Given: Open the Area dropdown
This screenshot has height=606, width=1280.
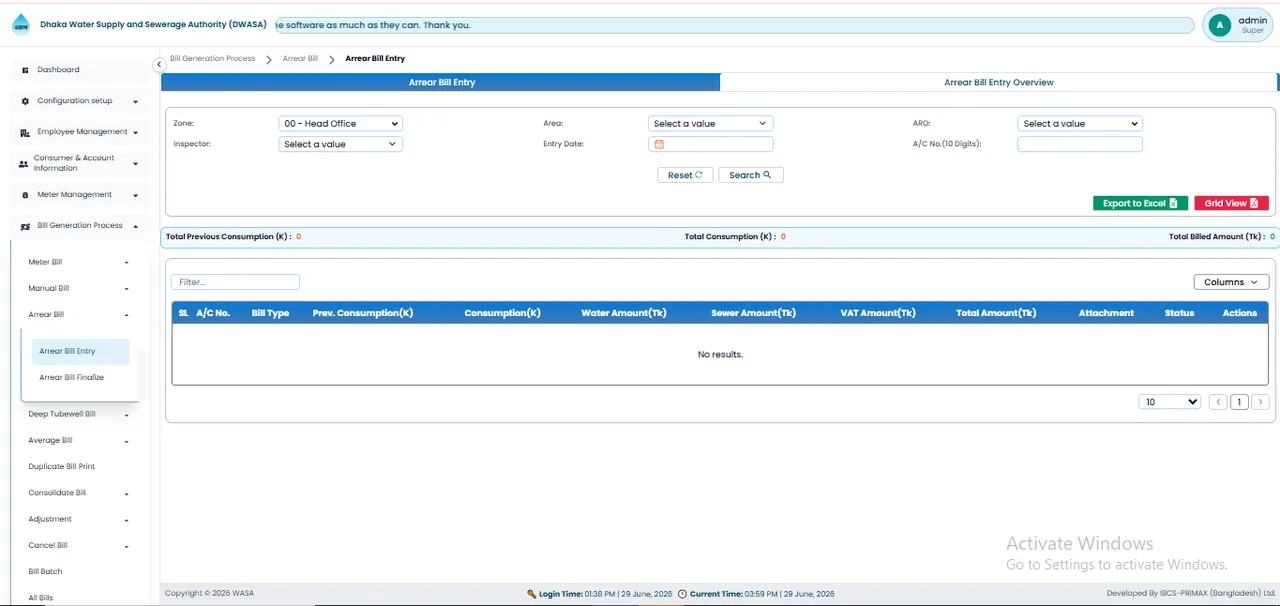Looking at the screenshot, I should 710,124.
